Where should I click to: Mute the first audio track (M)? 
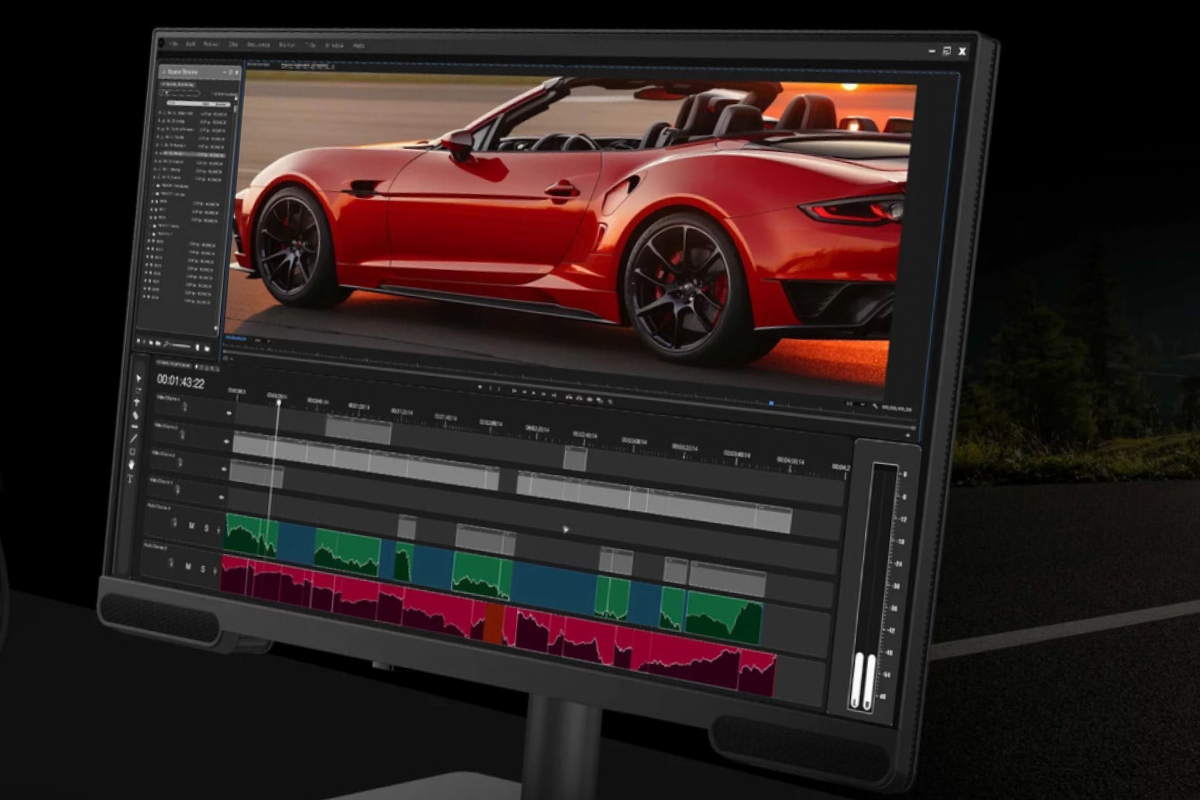click(190, 525)
